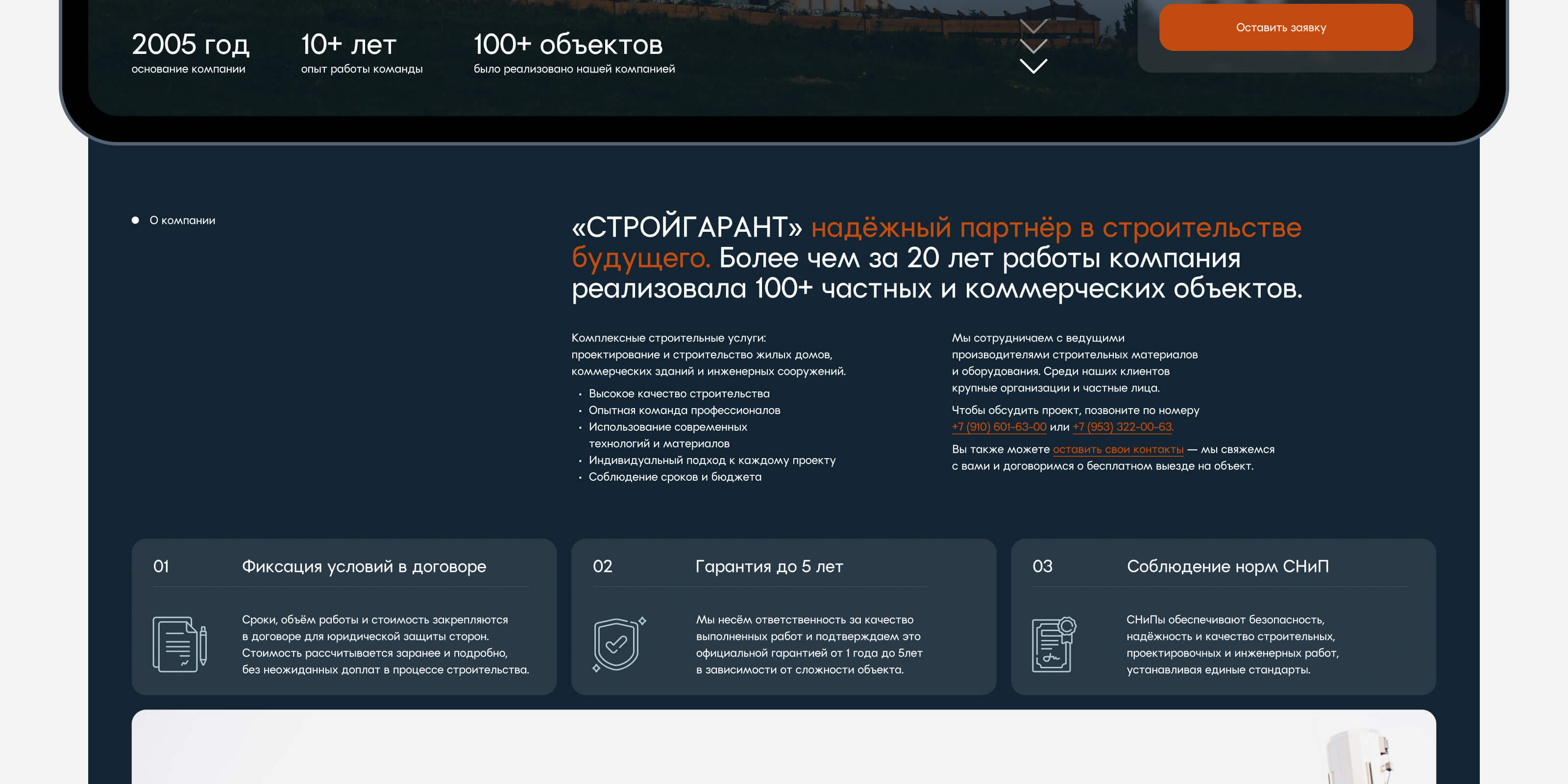
Task: Click the certificate icon in card 03
Action: coord(1054,644)
